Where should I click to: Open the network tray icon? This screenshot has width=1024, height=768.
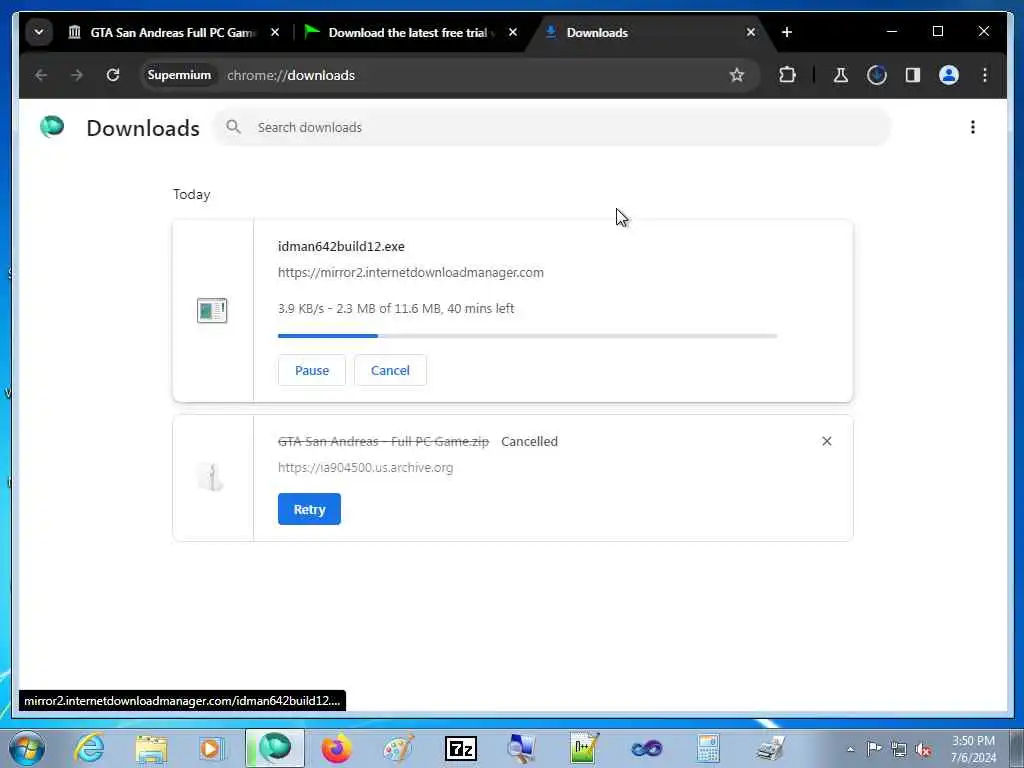[x=899, y=749]
